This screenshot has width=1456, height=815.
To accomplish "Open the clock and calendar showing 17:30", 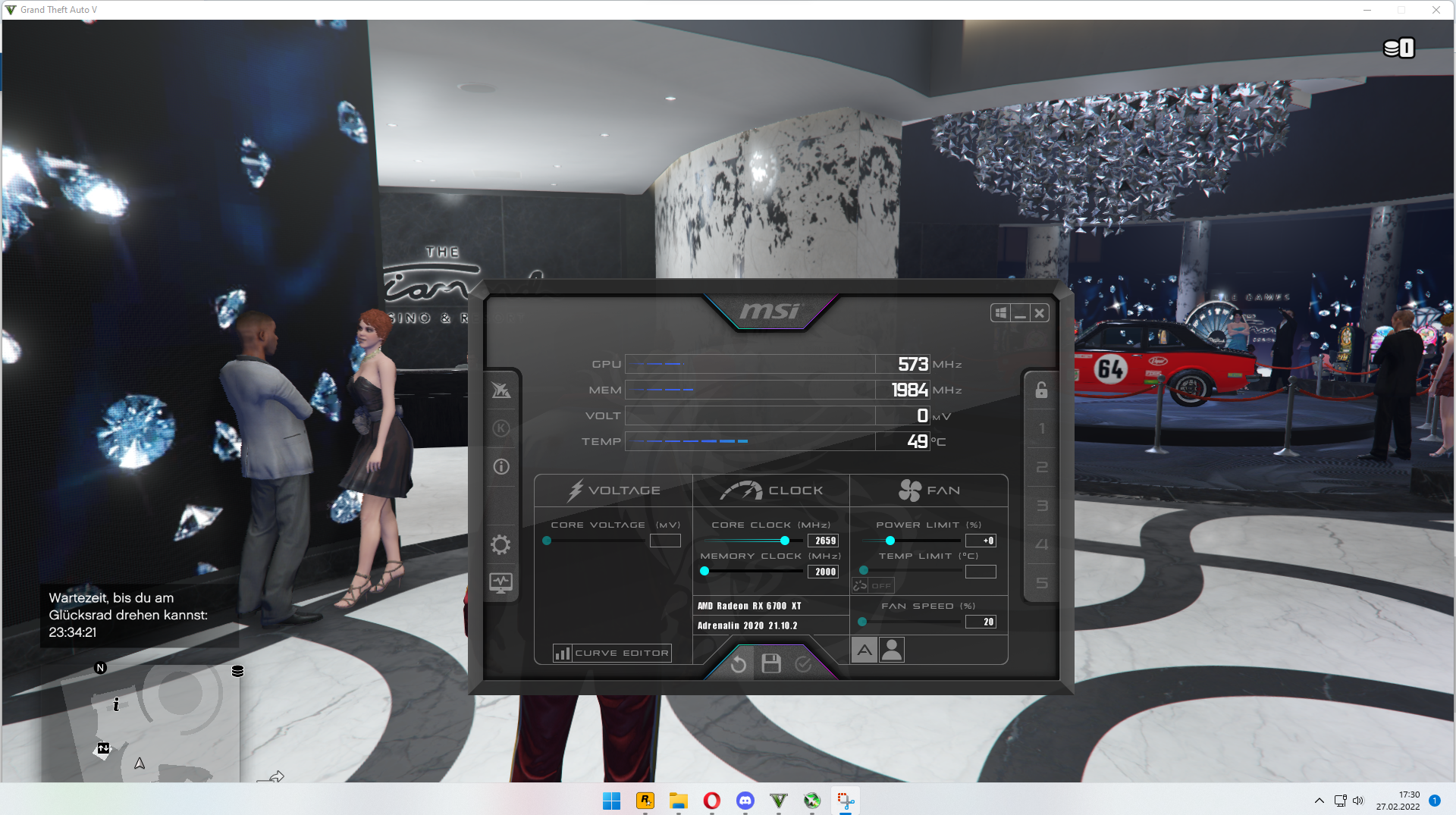I will click(1398, 801).
